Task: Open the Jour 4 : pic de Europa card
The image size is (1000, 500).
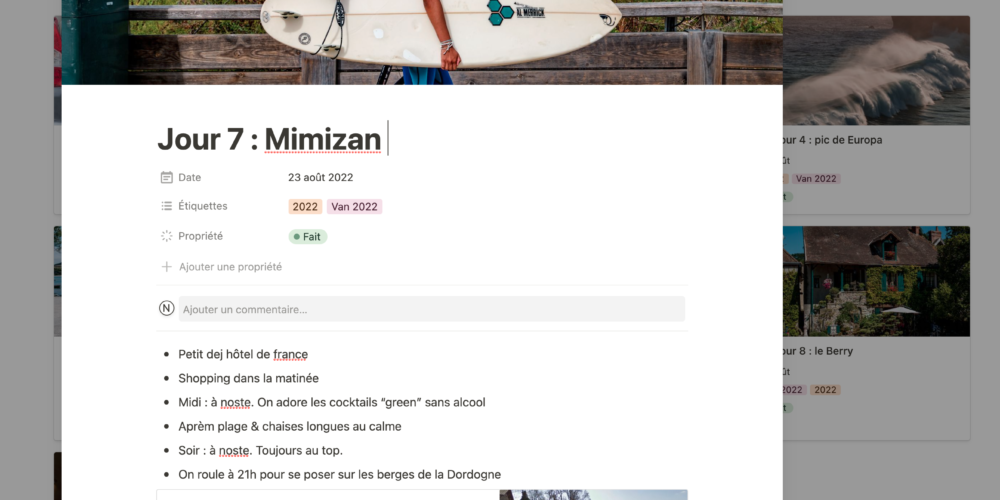Action: click(876, 115)
